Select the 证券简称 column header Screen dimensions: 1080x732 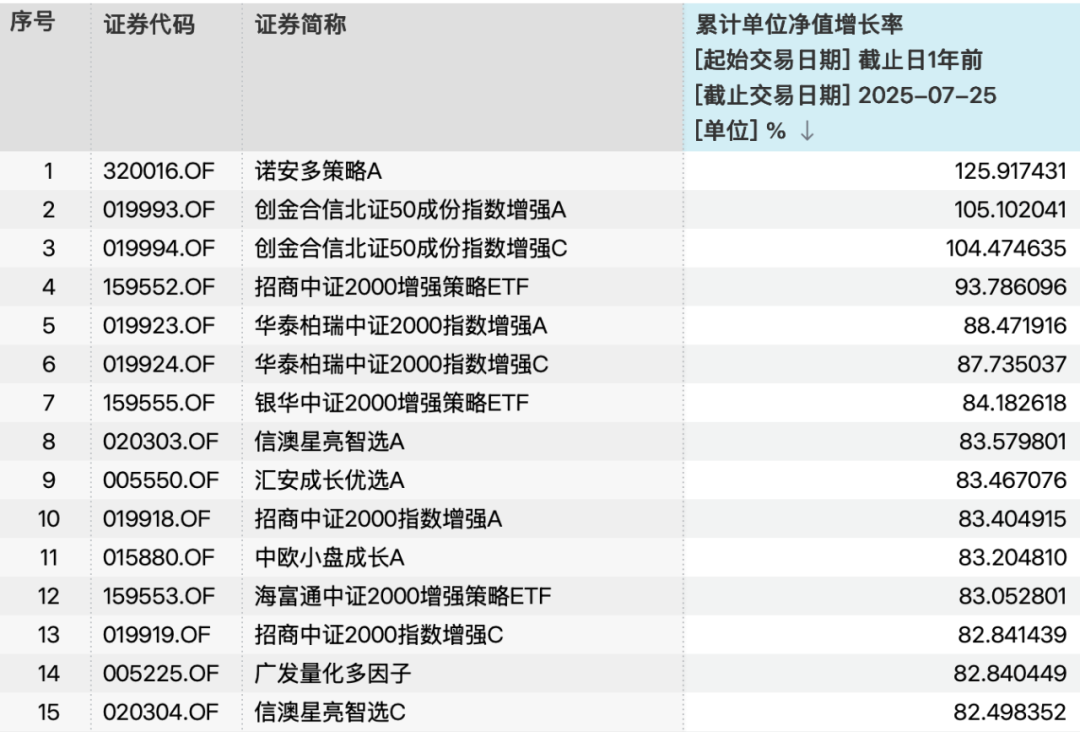point(301,25)
